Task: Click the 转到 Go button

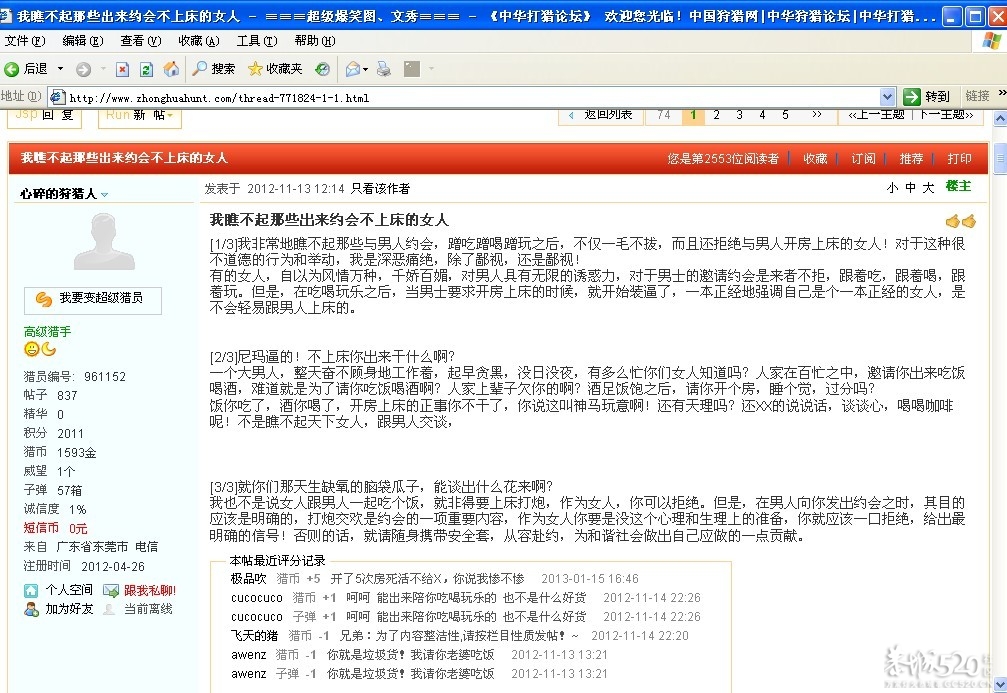Action: point(927,97)
